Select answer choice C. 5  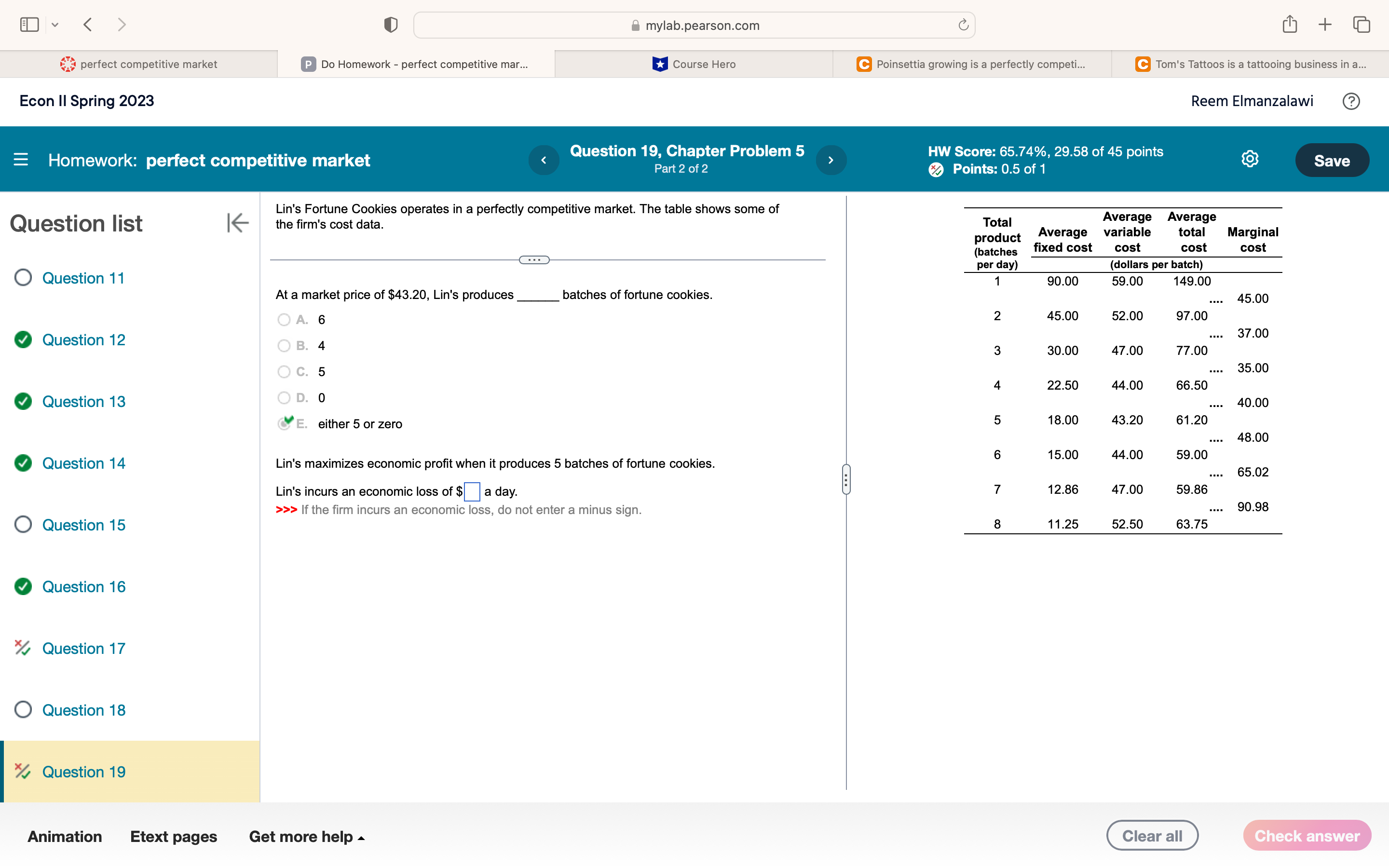tap(284, 371)
